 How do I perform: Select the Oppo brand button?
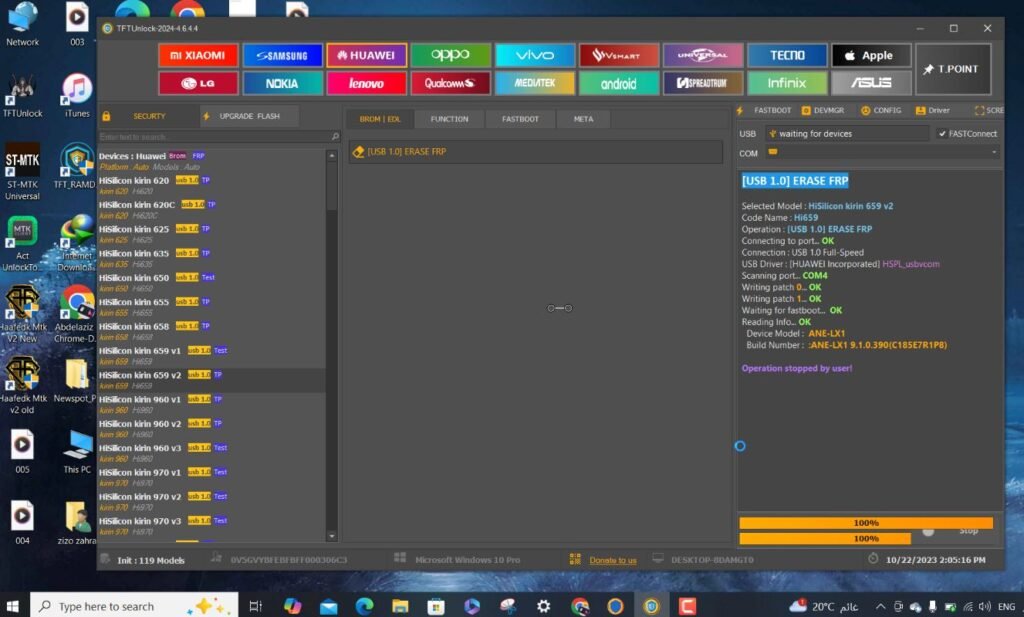coord(451,55)
